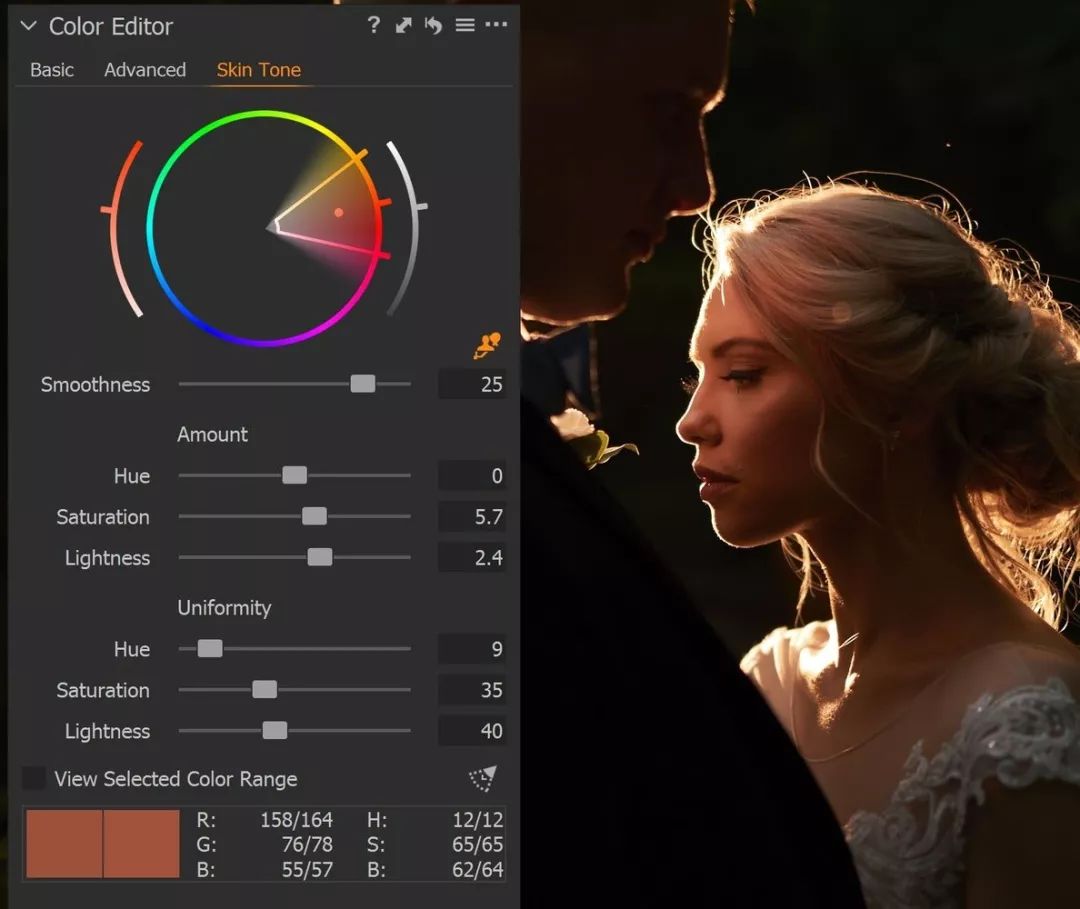This screenshot has width=1080, height=909.
Task: Click the Amount section heading
Action: (x=212, y=435)
